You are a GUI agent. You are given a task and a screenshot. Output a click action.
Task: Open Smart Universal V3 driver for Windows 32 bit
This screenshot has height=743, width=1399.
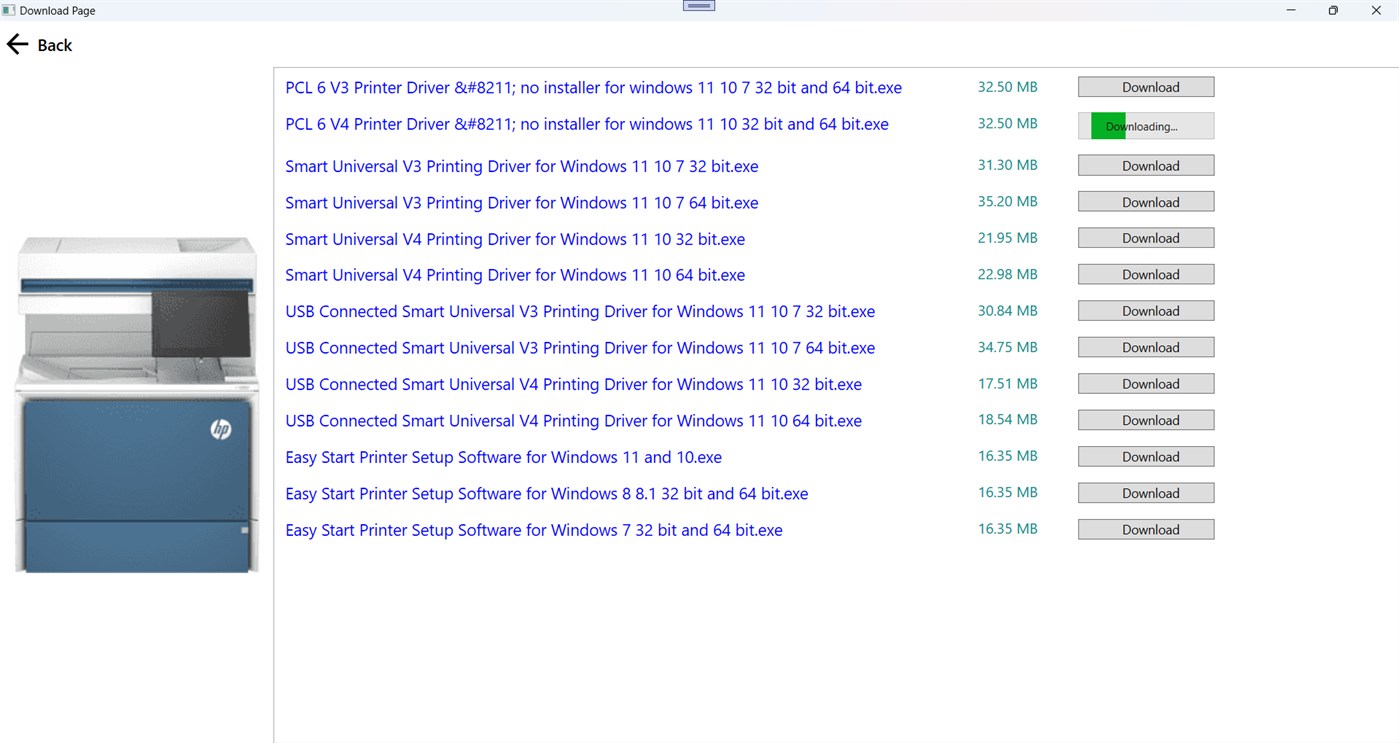tap(521, 166)
